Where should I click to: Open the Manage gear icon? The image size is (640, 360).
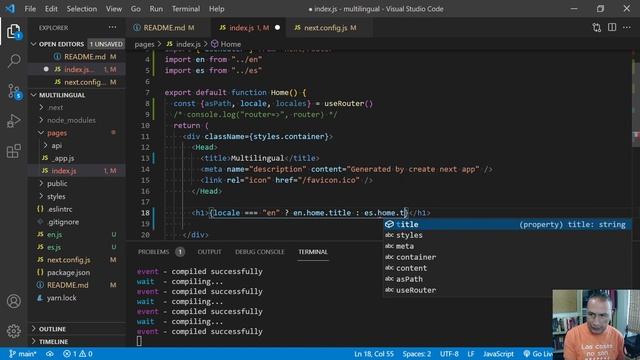(13, 331)
